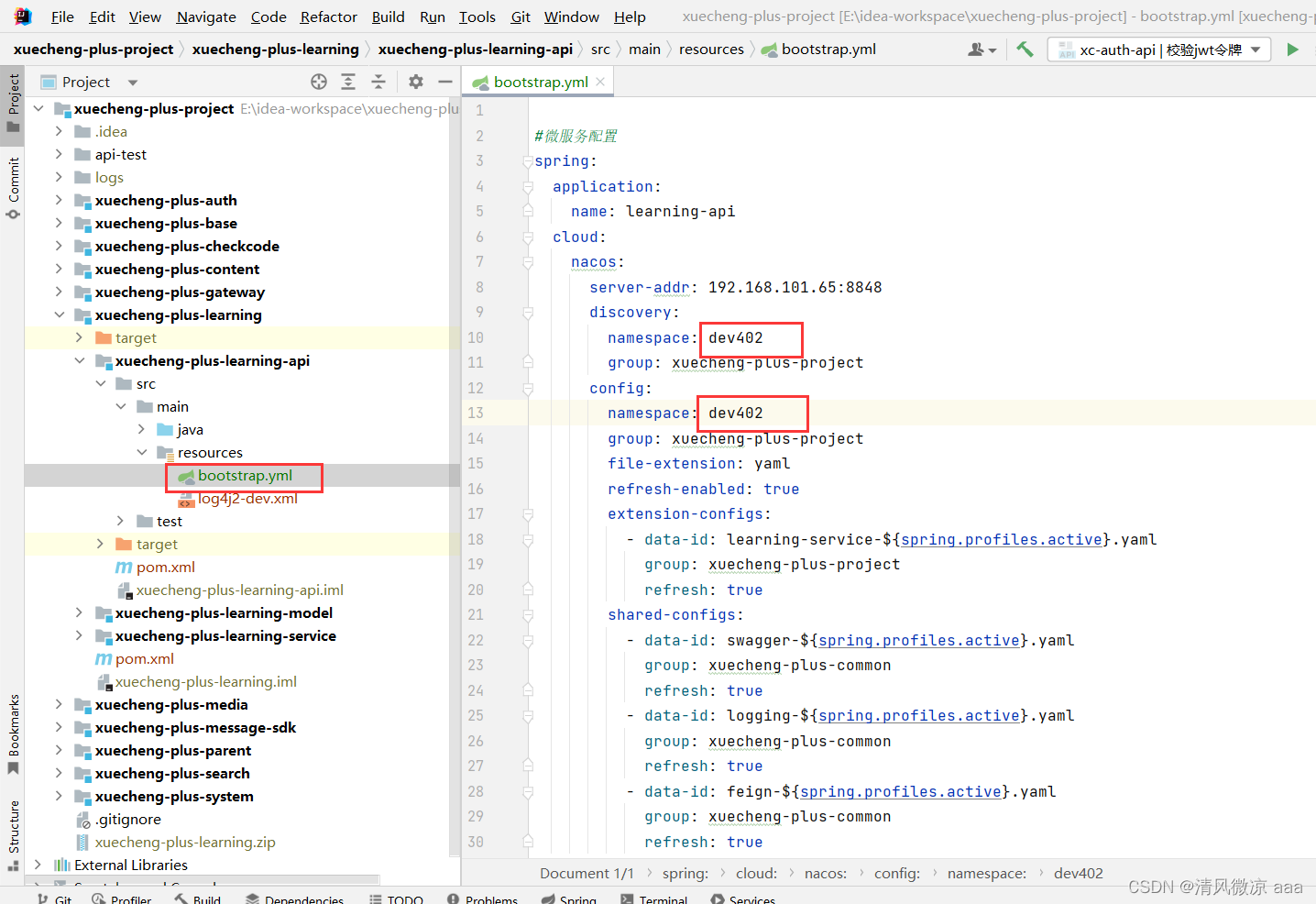Click config: breadcrumb in editor footer
Screen dimensions: 1316x904
point(896,874)
